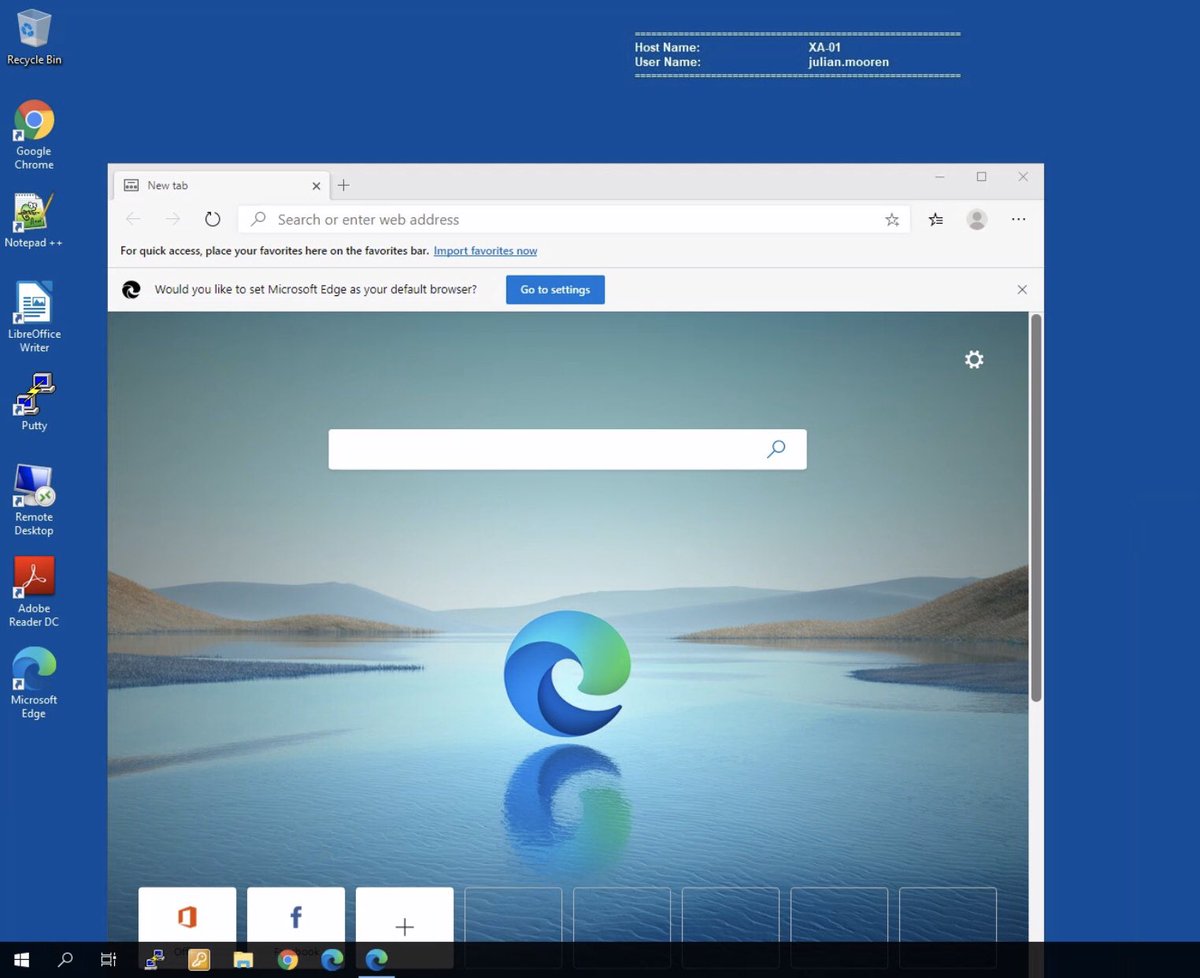Open a new tab with plus button
Viewport: 1200px width, 978px height.
[x=343, y=185]
